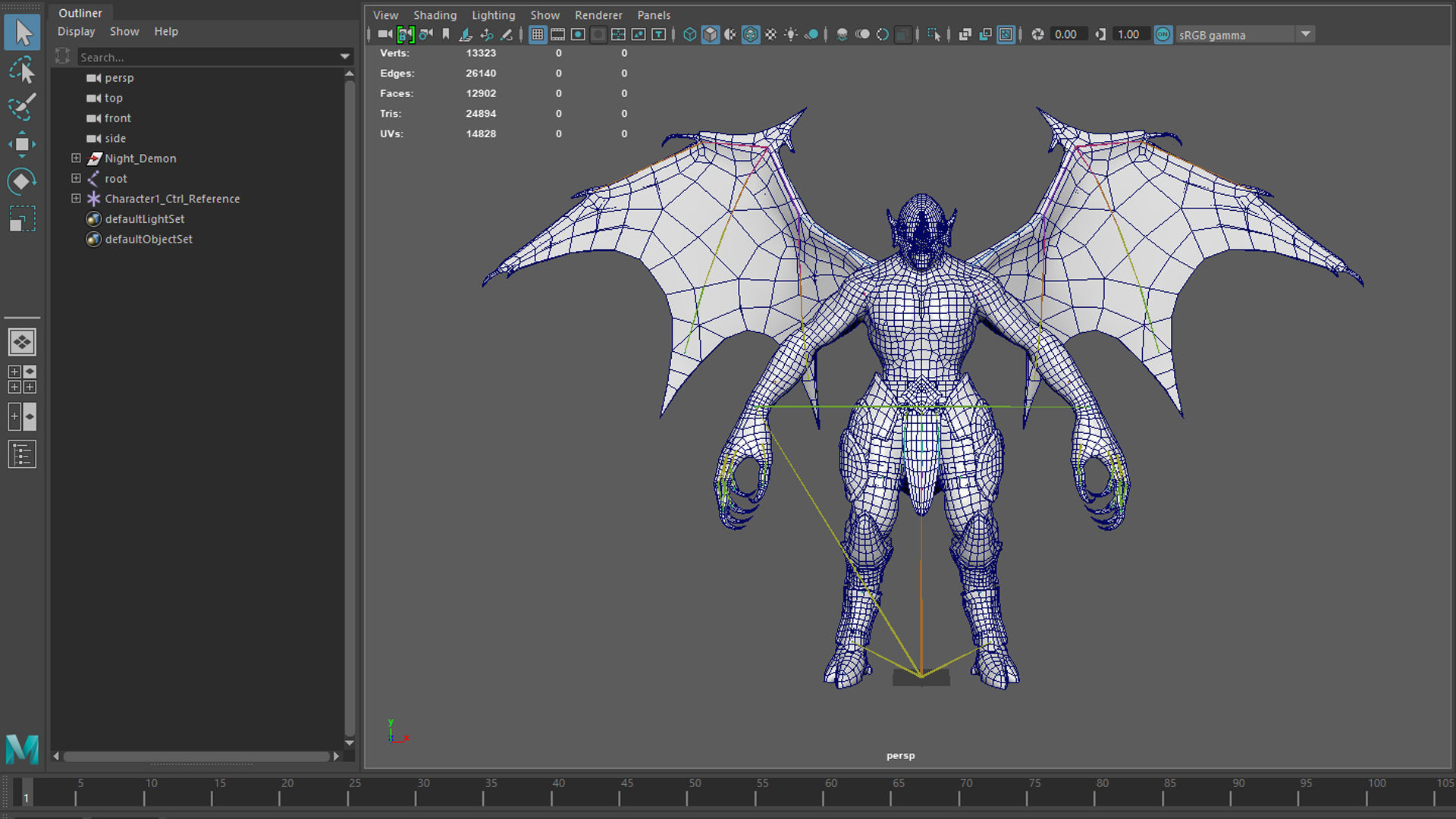Image resolution: width=1456 pixels, height=819 pixels.
Task: Open the viewport Lighting menu
Action: tap(493, 15)
